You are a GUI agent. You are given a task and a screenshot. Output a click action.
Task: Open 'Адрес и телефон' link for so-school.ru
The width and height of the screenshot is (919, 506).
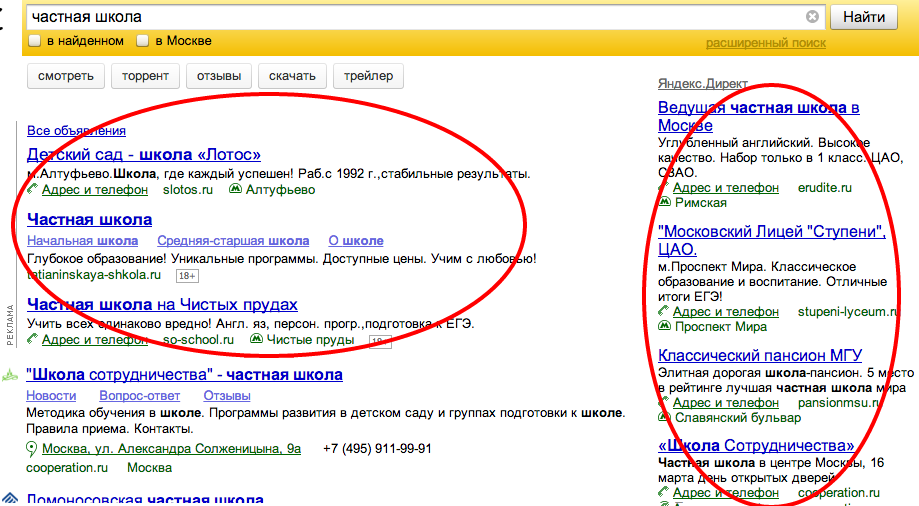pos(95,339)
